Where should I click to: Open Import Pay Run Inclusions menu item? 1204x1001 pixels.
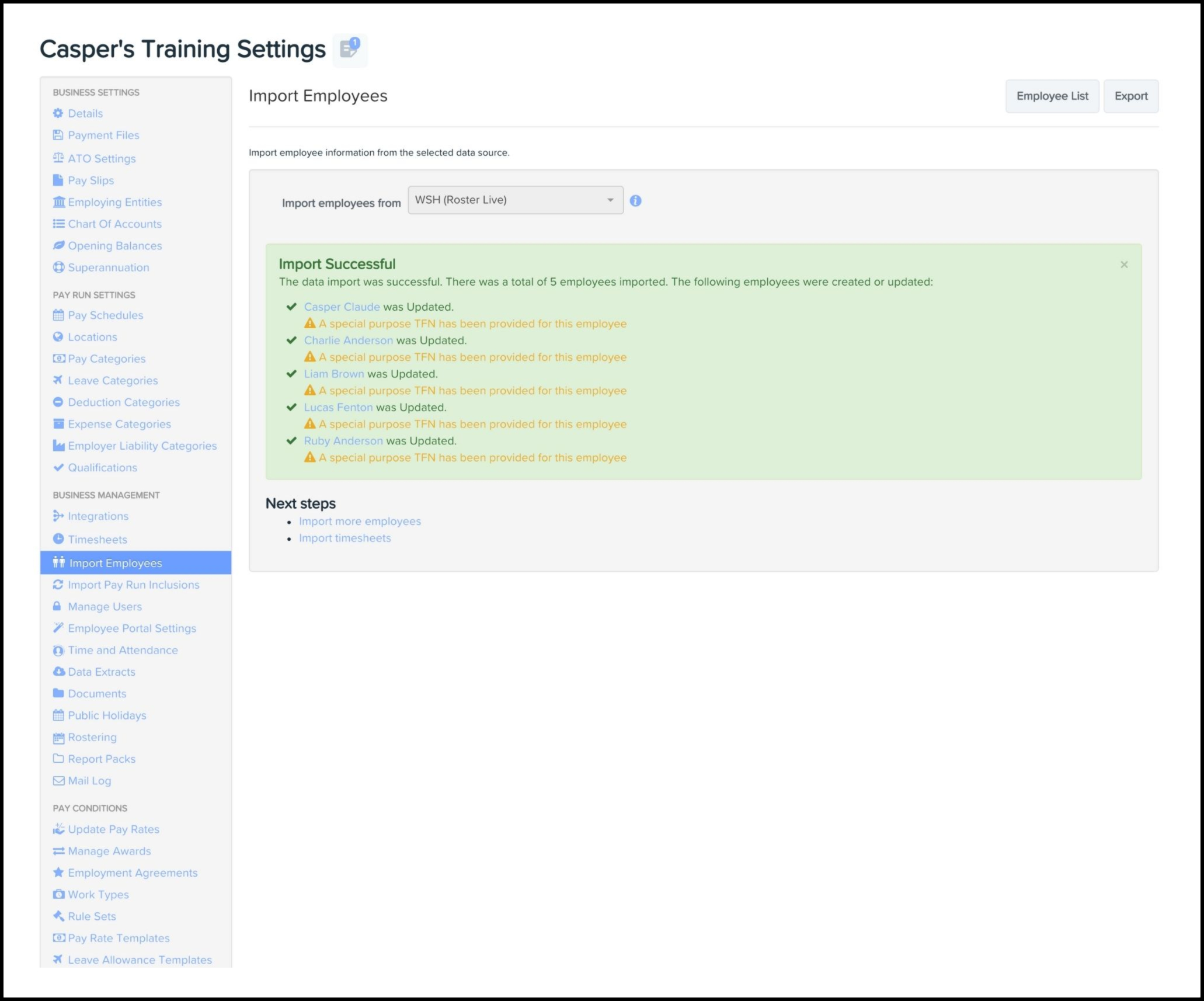click(x=133, y=585)
